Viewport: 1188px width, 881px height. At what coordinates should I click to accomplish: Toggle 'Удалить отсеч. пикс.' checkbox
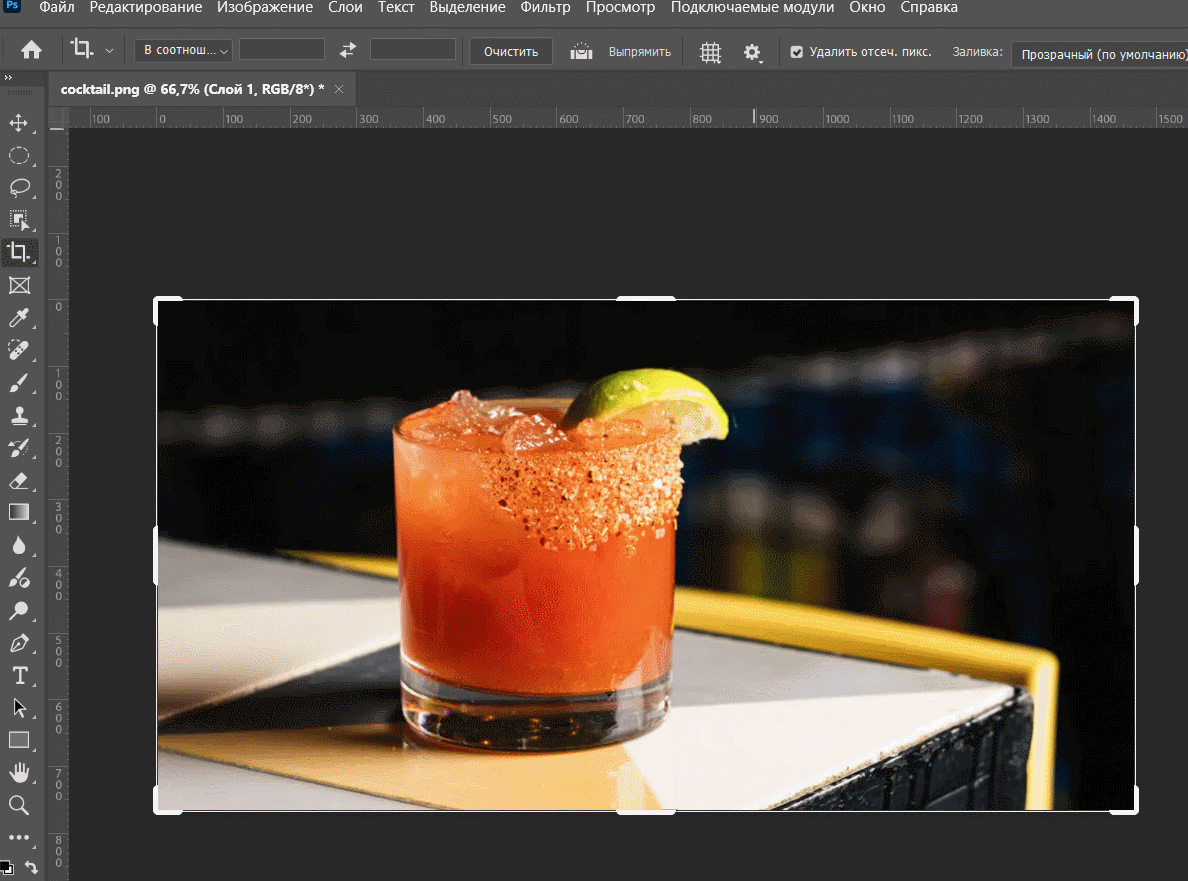(797, 51)
